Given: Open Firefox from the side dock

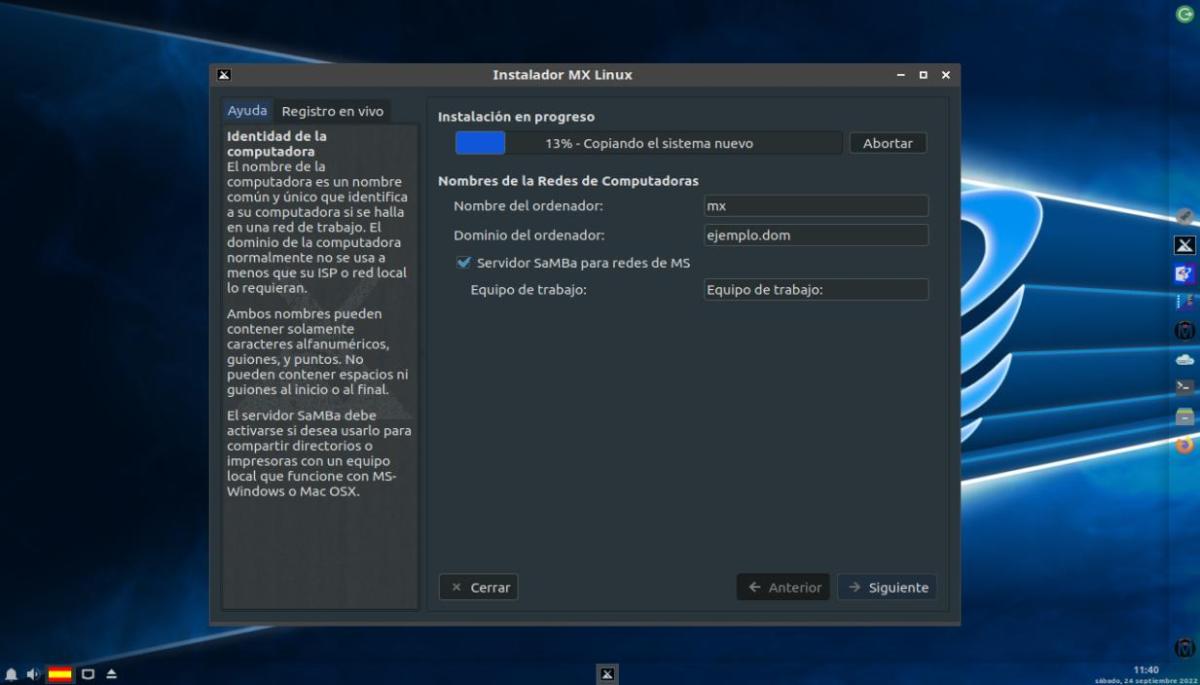Looking at the screenshot, I should tap(1184, 444).
